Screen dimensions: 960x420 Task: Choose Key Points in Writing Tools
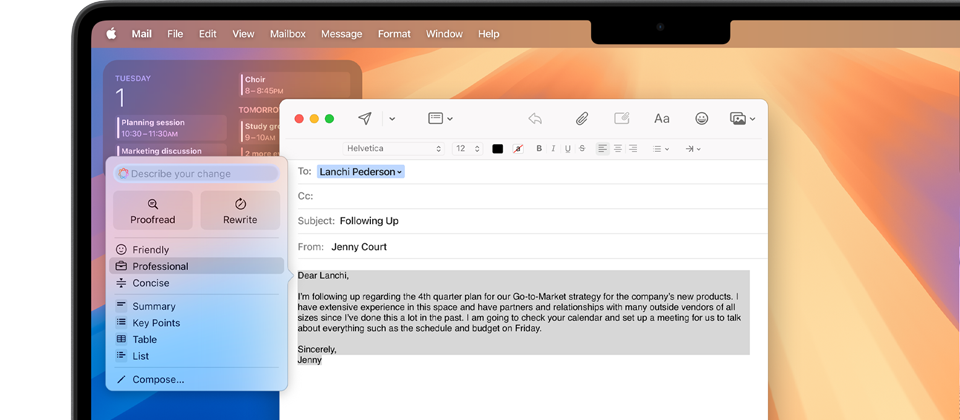click(x=156, y=323)
